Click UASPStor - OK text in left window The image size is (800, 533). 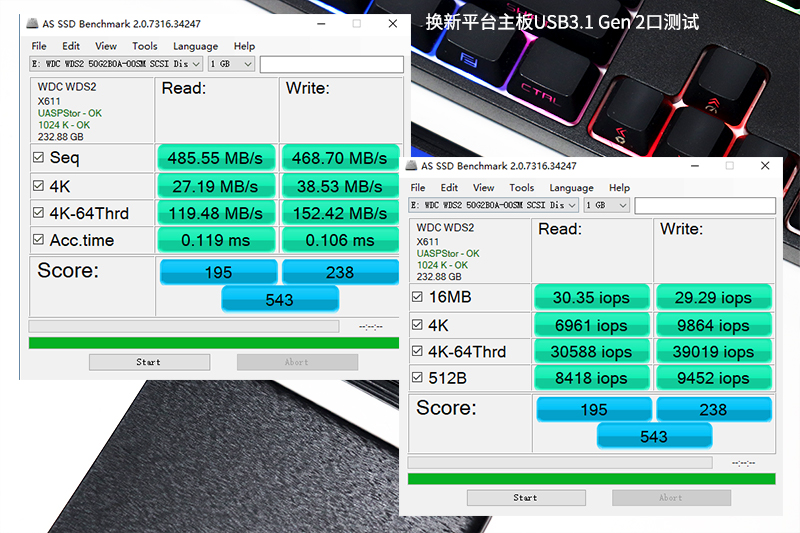(69, 113)
